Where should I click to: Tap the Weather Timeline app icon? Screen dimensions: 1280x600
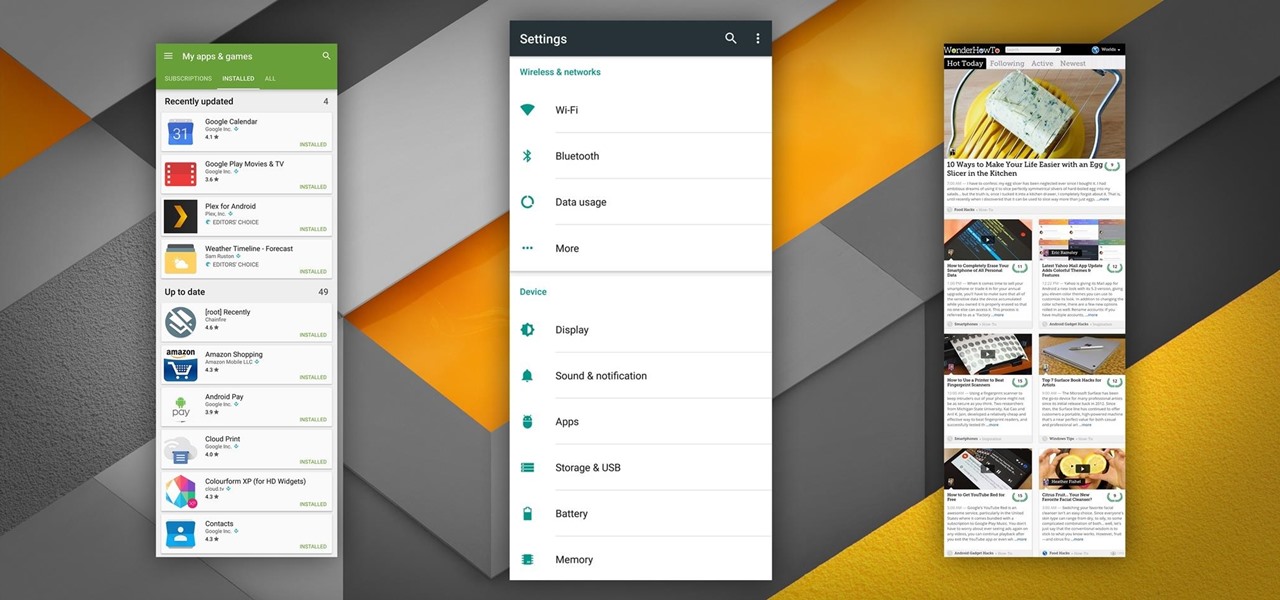pyautogui.click(x=181, y=258)
